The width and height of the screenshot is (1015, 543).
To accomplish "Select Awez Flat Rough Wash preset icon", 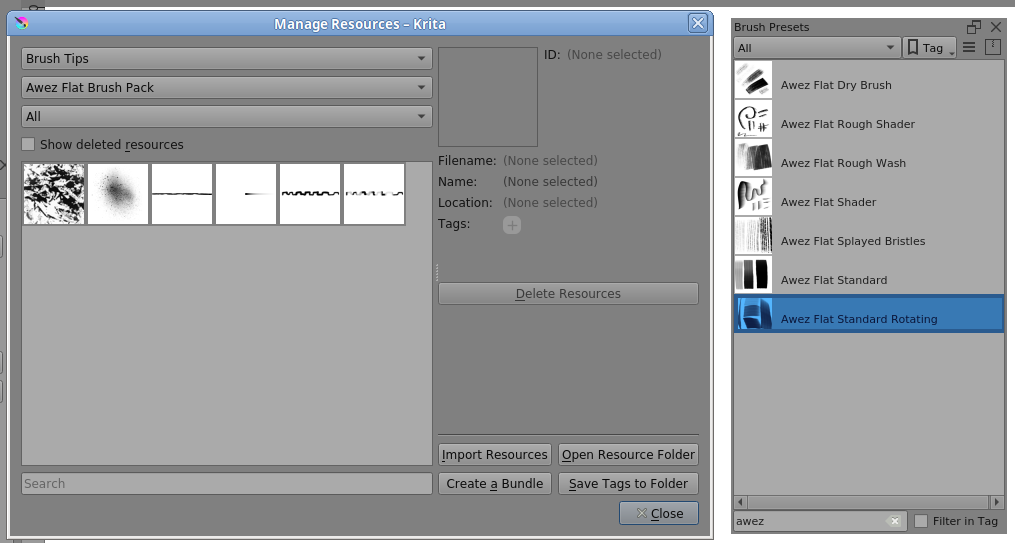I will pos(753,157).
